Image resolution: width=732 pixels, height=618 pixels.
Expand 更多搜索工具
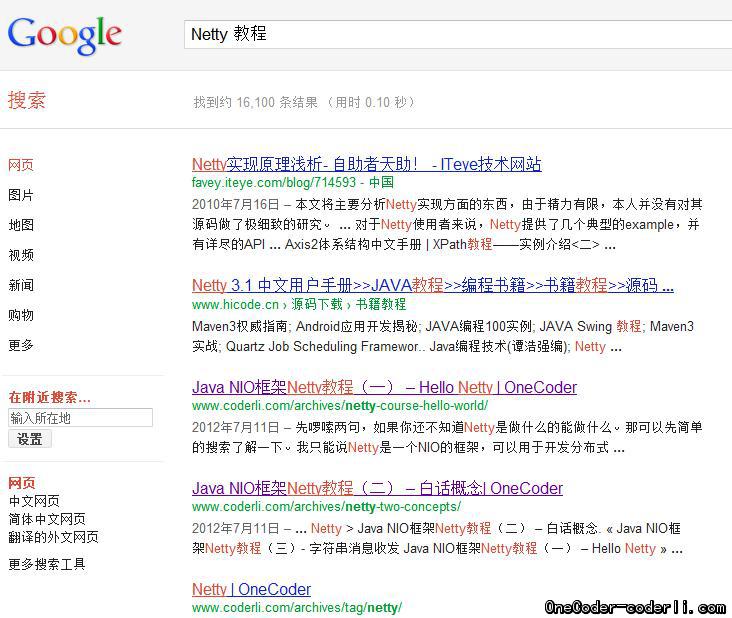47,564
